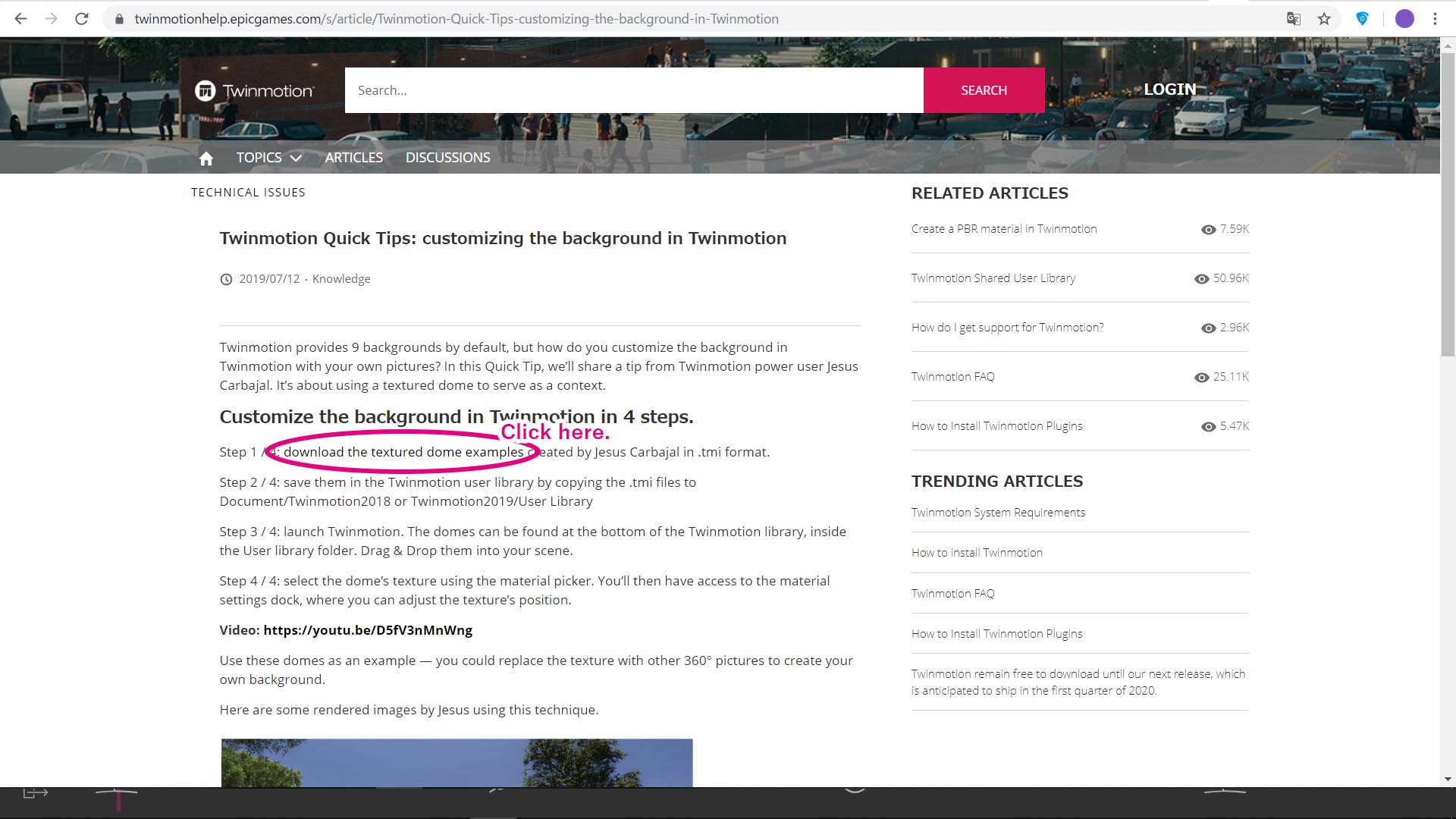Bookmark page with star icon
Image resolution: width=1456 pixels, height=819 pixels.
[1324, 19]
